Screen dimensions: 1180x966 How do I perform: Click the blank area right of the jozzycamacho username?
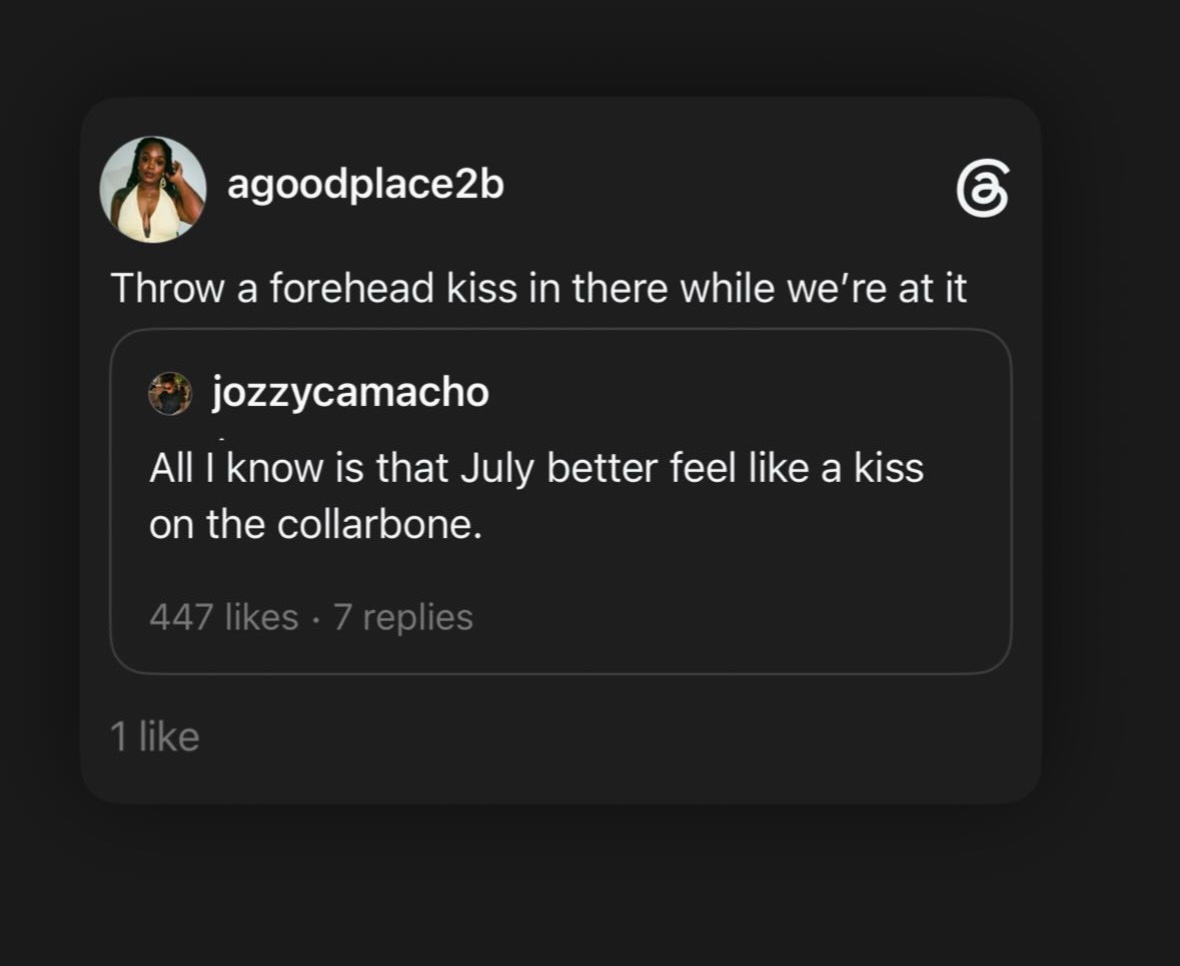[745, 393]
